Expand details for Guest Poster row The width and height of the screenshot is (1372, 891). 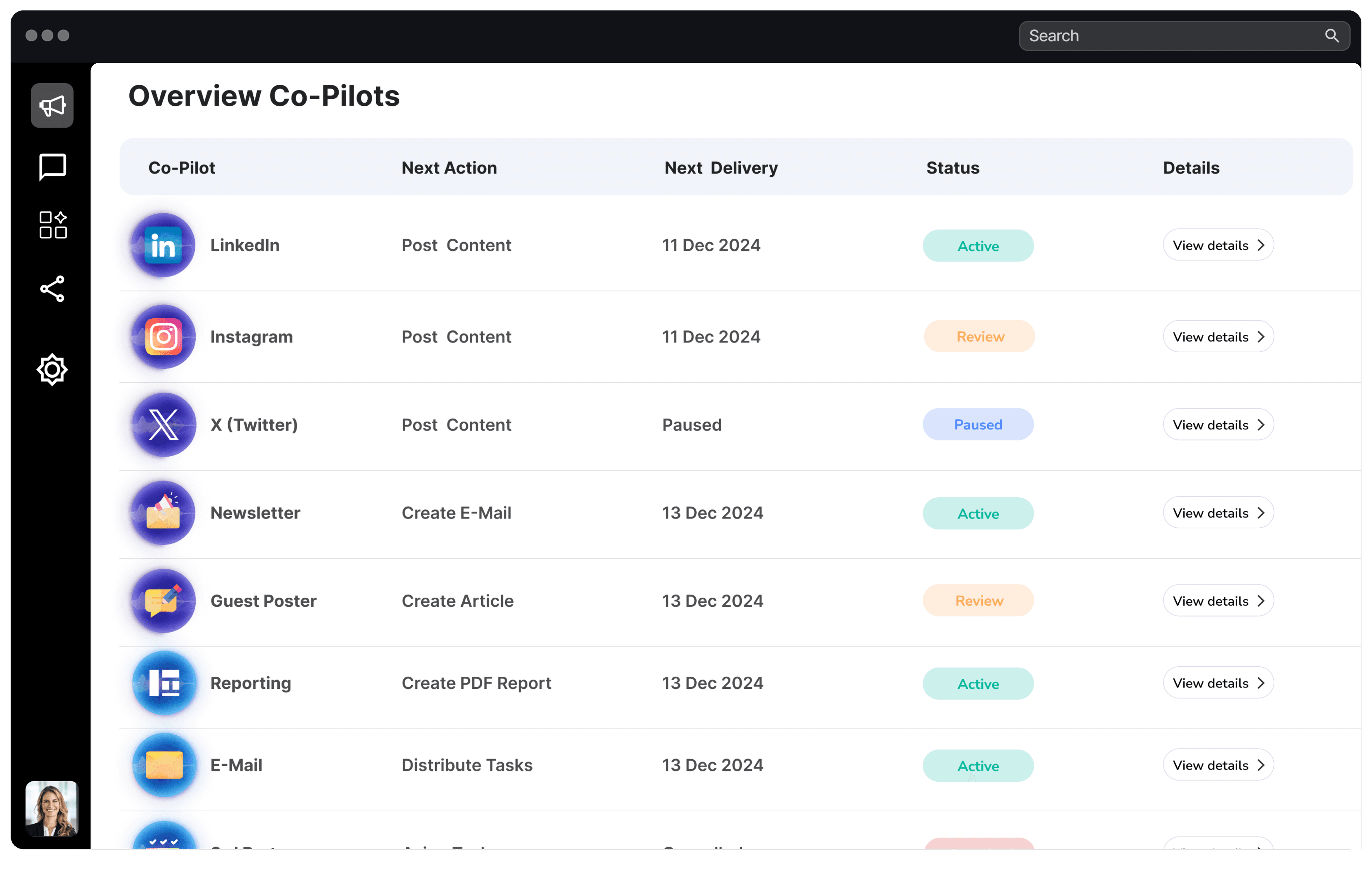click(x=1218, y=601)
